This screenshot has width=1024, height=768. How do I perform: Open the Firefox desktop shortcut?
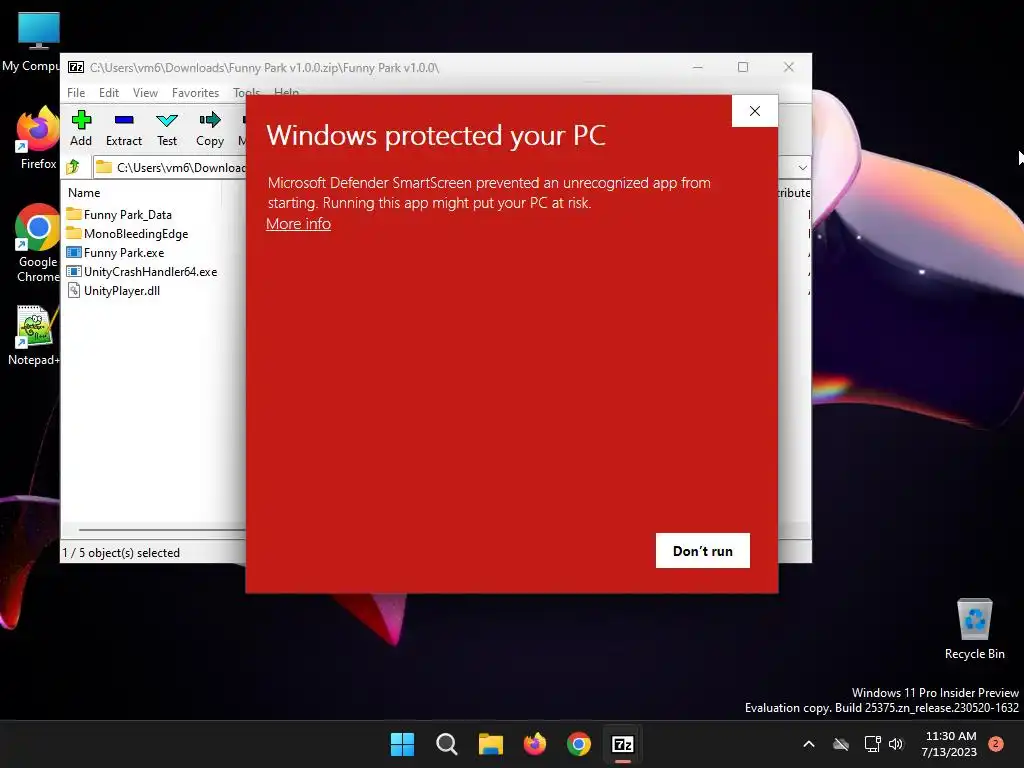(38, 139)
